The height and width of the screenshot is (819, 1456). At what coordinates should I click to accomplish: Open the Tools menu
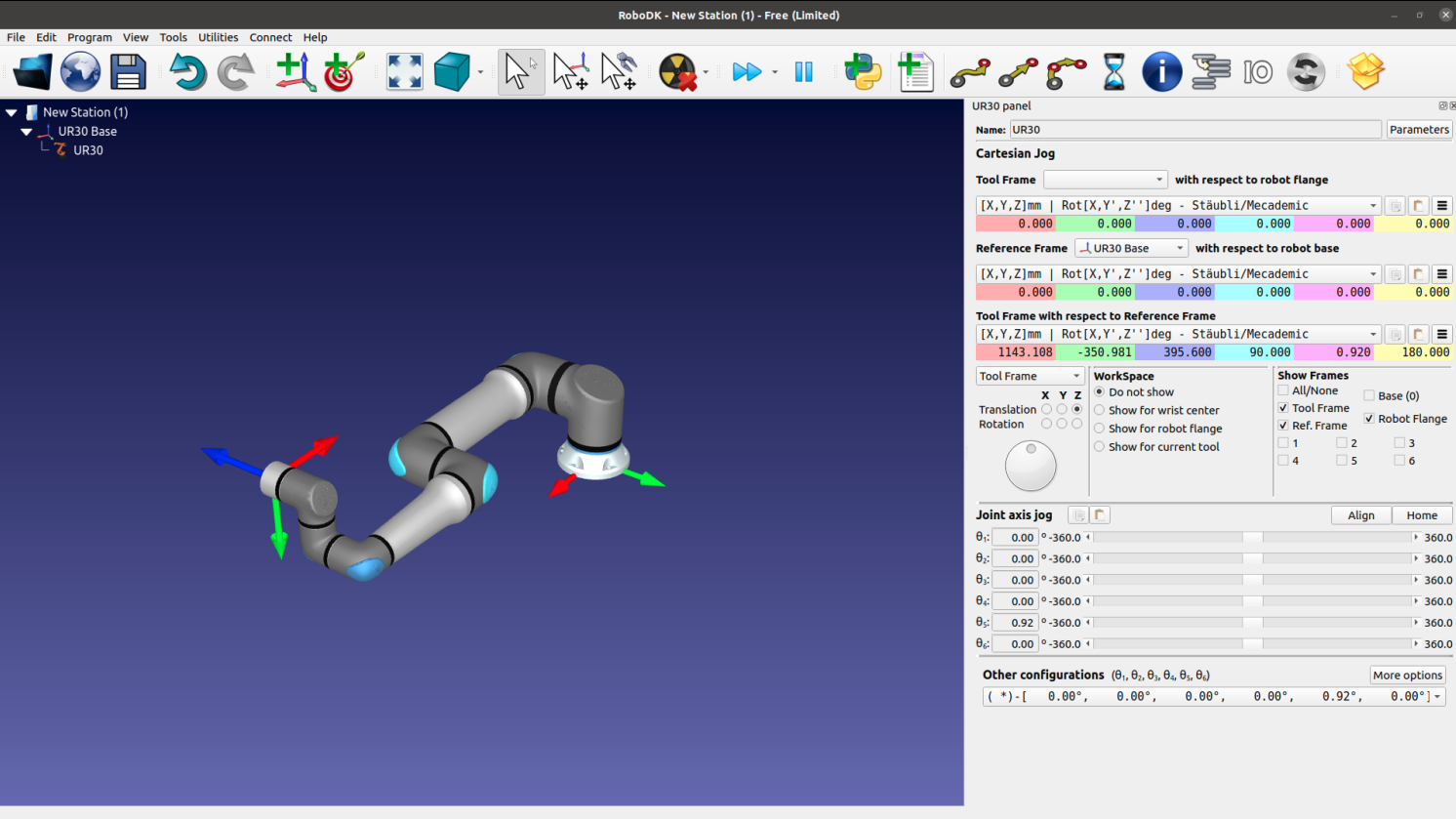(x=173, y=37)
